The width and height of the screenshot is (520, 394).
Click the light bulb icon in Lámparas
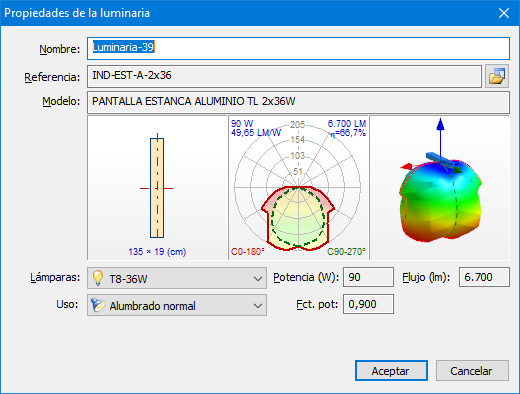(x=97, y=278)
